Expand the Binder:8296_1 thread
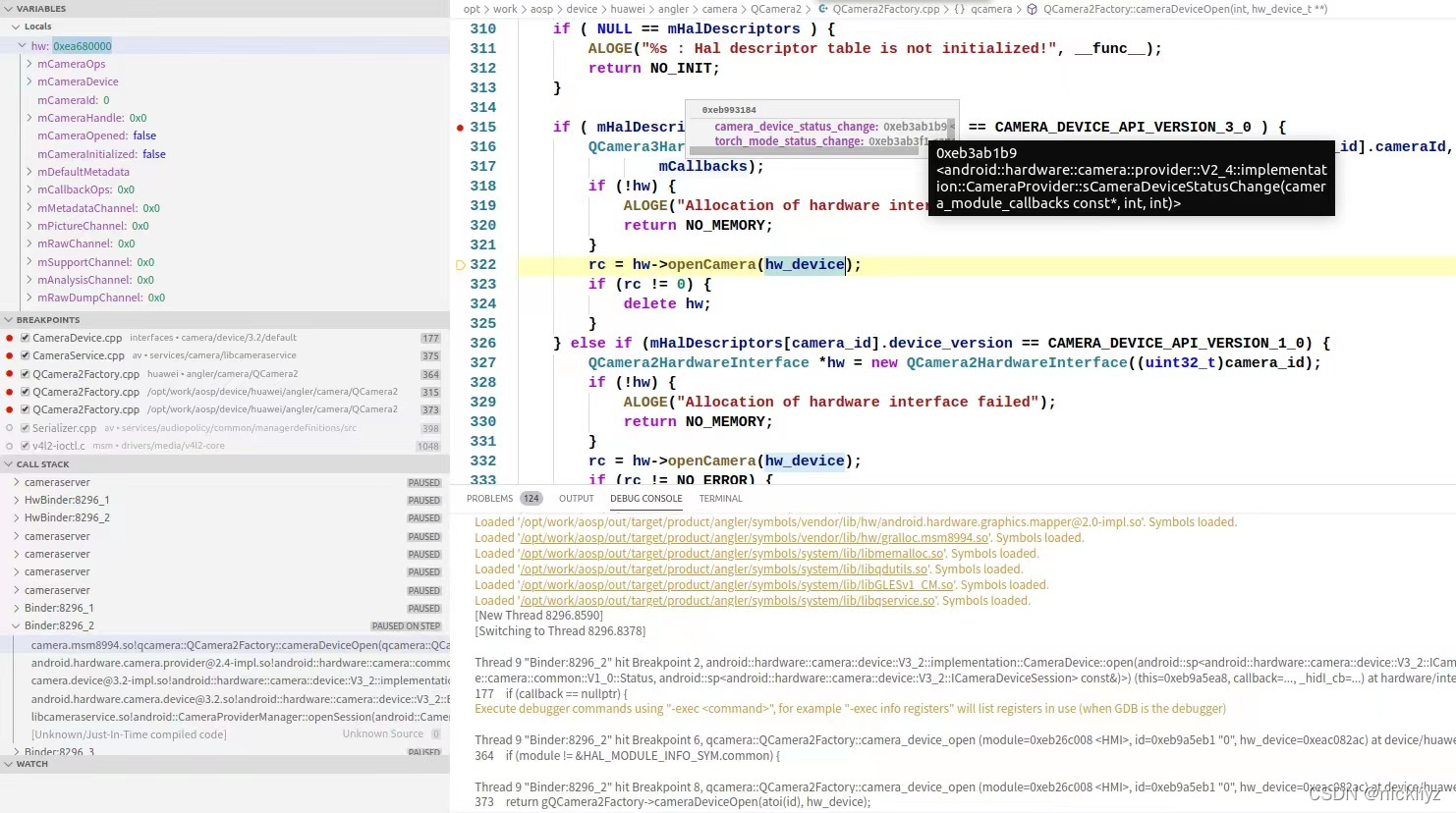Image resolution: width=1456 pixels, height=813 pixels. pyautogui.click(x=17, y=608)
